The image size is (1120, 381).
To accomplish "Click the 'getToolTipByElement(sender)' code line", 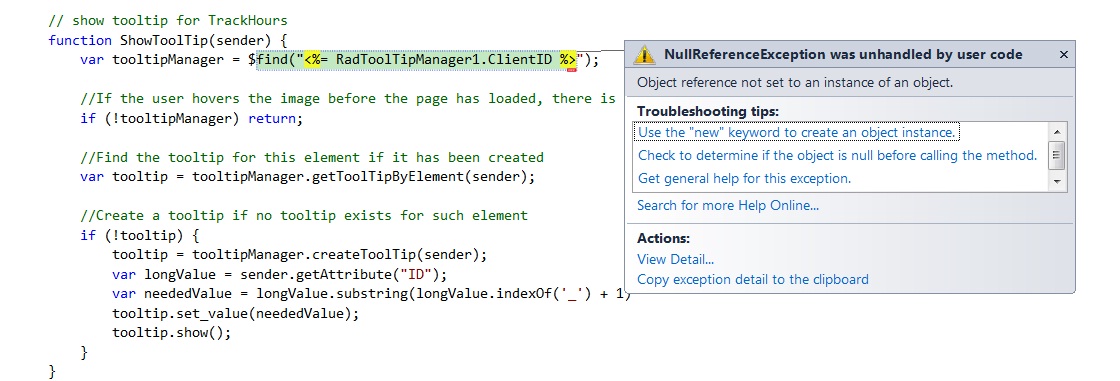I will point(307,176).
